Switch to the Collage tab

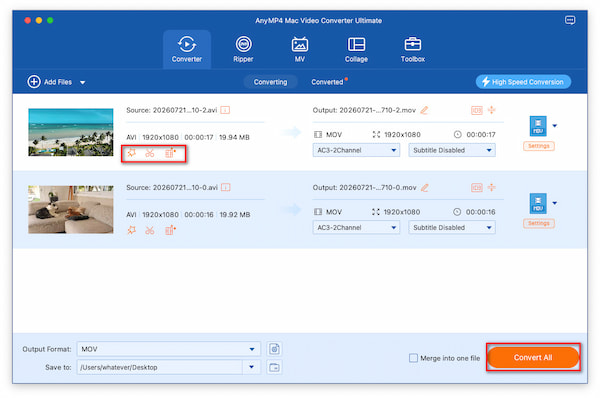[x=356, y=49]
